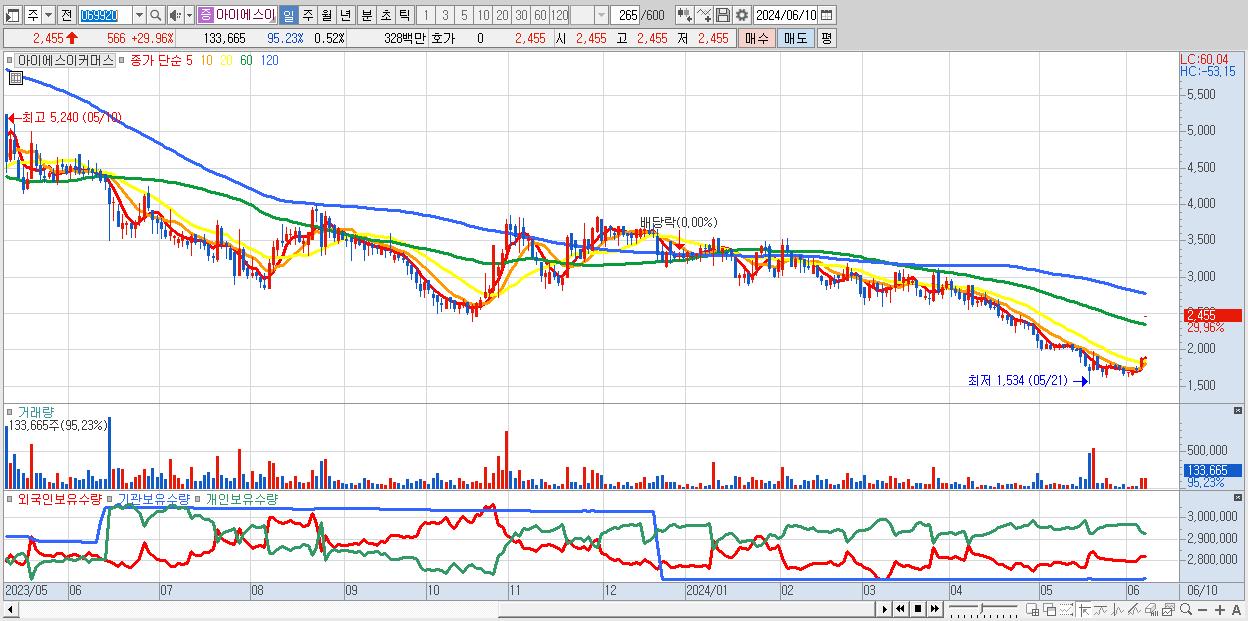Fast-forward chart replay with the double-right arrow
1248x621 pixels.
coord(934,609)
